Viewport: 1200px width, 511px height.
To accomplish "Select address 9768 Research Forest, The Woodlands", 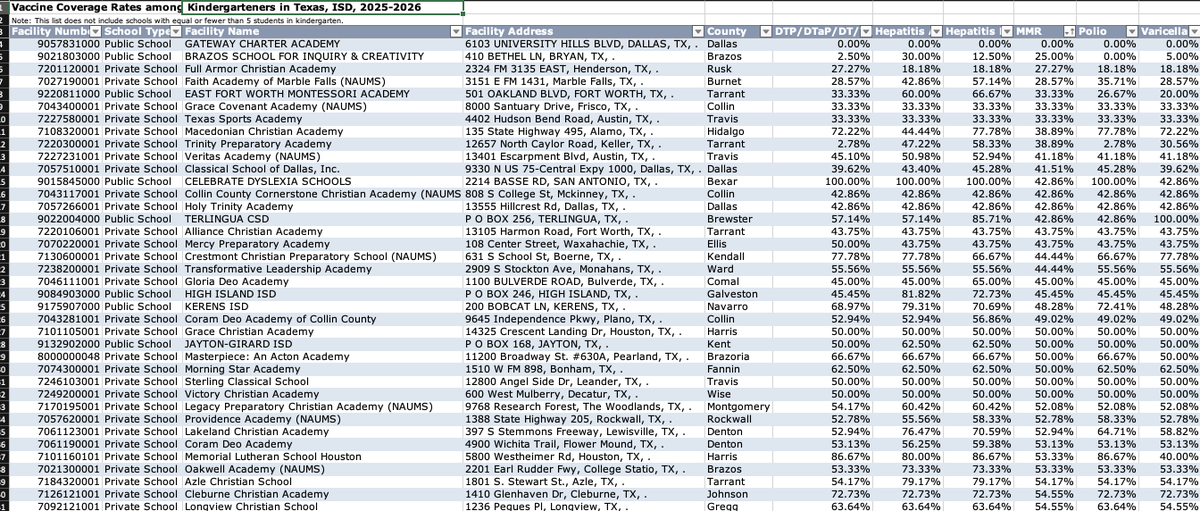I will coord(584,406).
